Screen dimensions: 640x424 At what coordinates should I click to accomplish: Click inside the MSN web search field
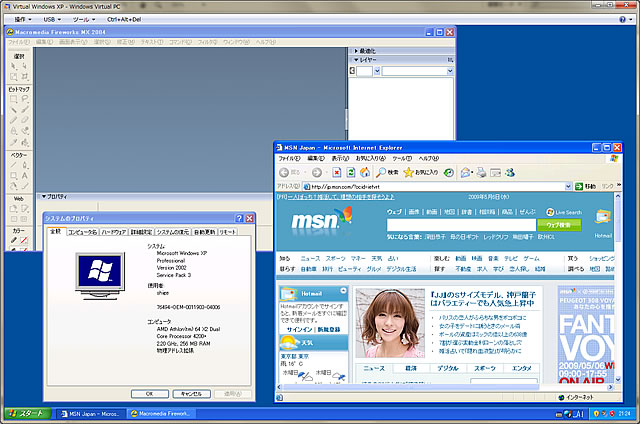click(461, 225)
